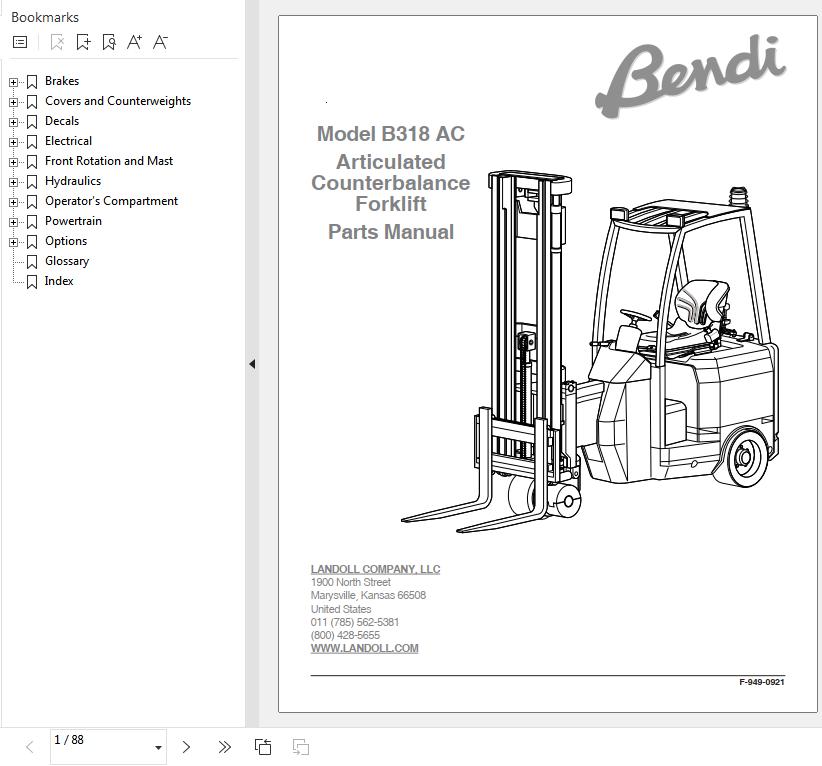
Task: Click the Glossary bookmark ribbon icon
Action: 32,262
